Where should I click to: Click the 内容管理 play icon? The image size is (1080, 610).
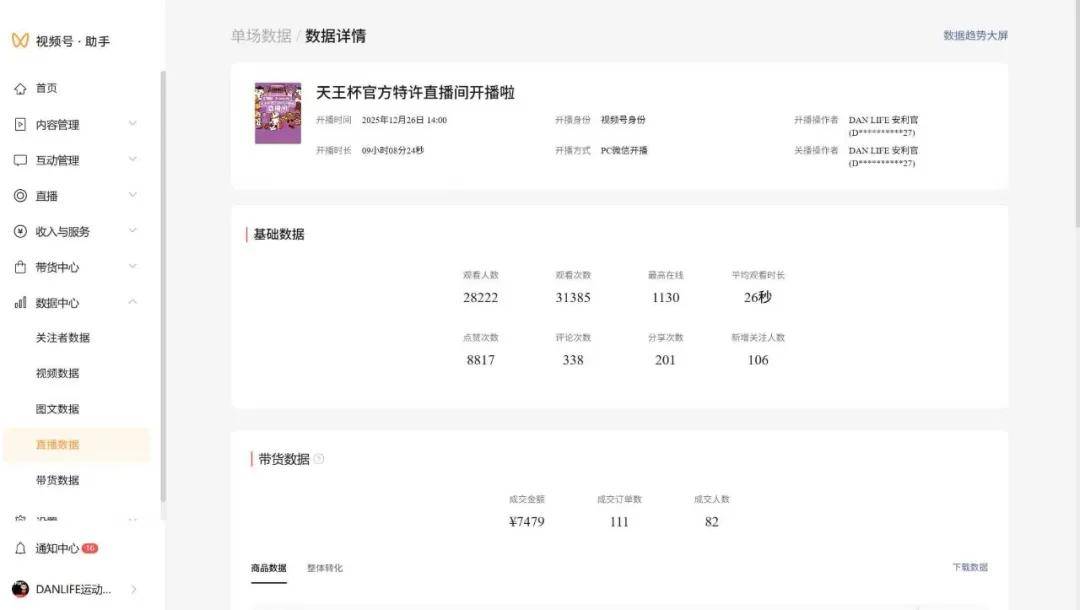[x=20, y=125]
